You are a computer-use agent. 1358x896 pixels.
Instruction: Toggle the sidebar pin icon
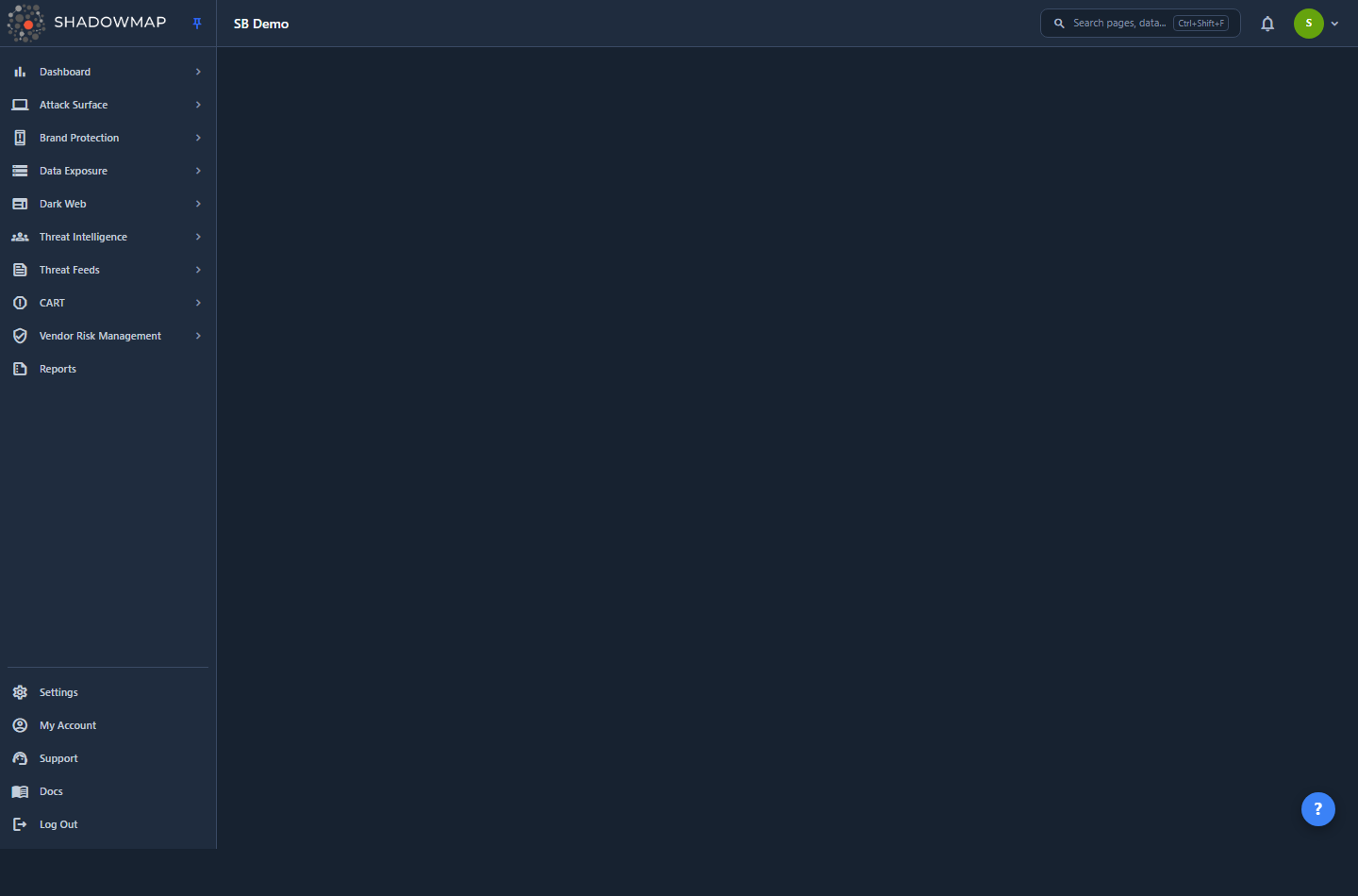tap(197, 24)
